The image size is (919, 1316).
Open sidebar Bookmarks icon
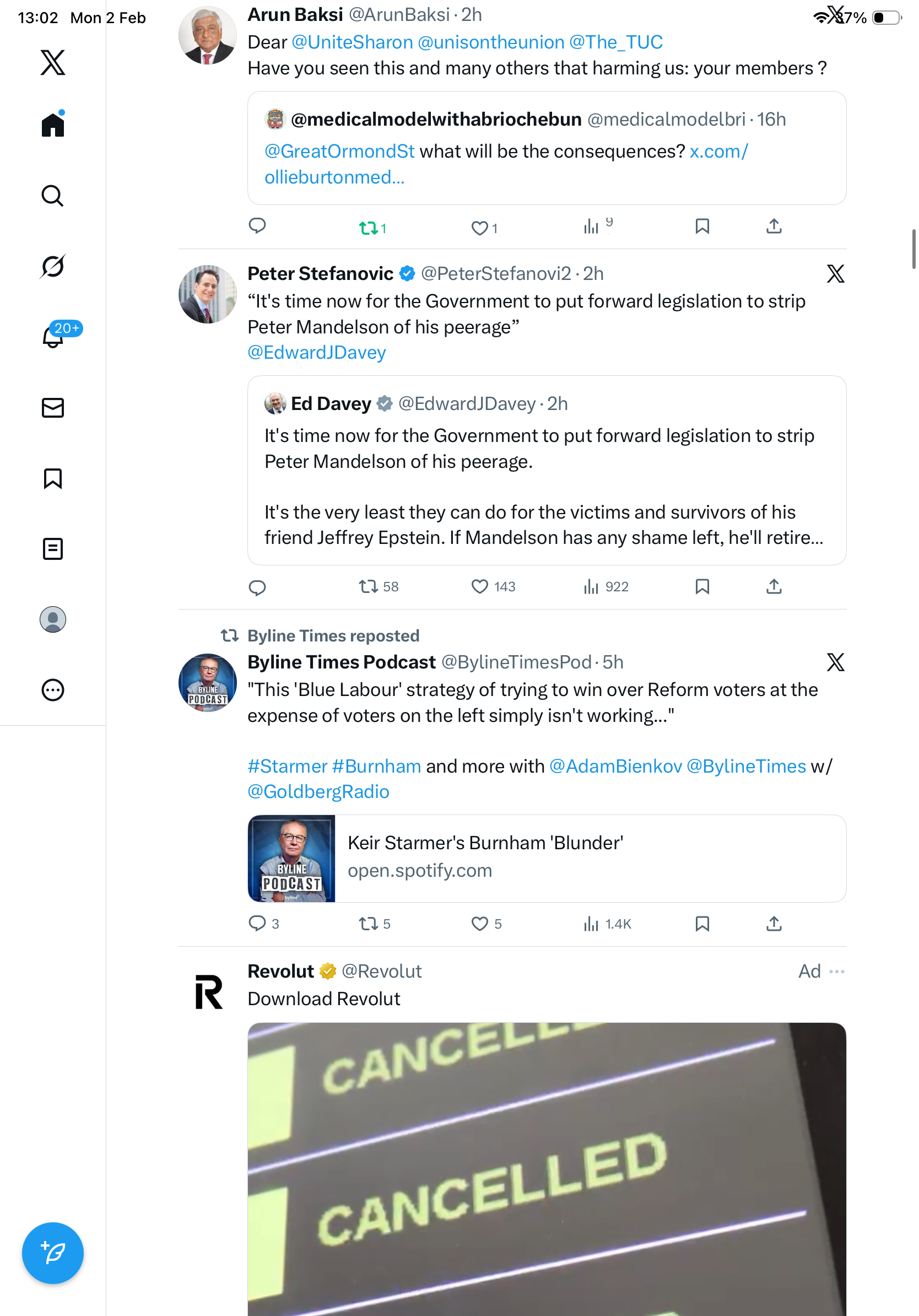53,478
